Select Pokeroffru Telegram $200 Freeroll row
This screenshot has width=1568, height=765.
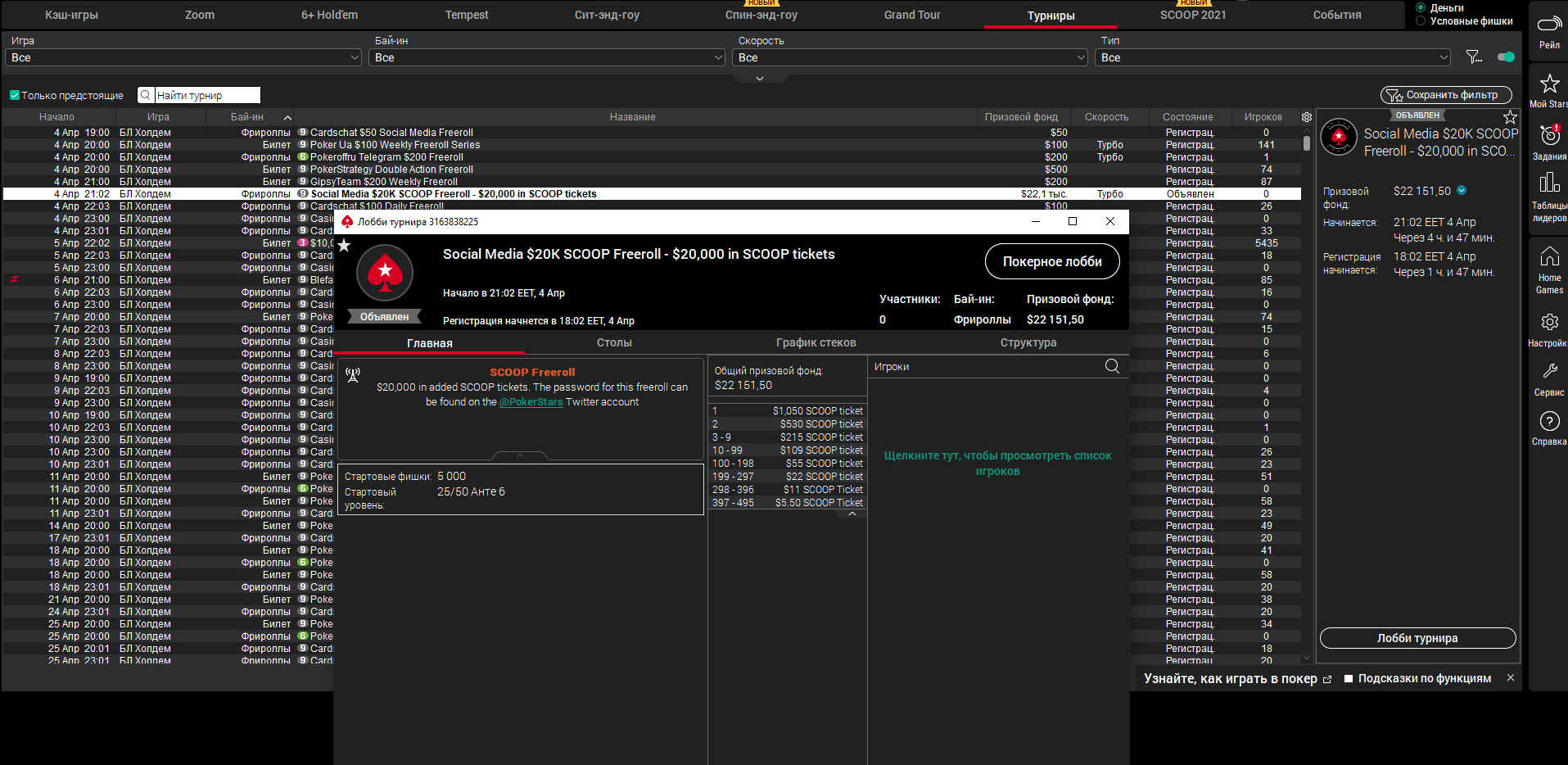click(652, 156)
